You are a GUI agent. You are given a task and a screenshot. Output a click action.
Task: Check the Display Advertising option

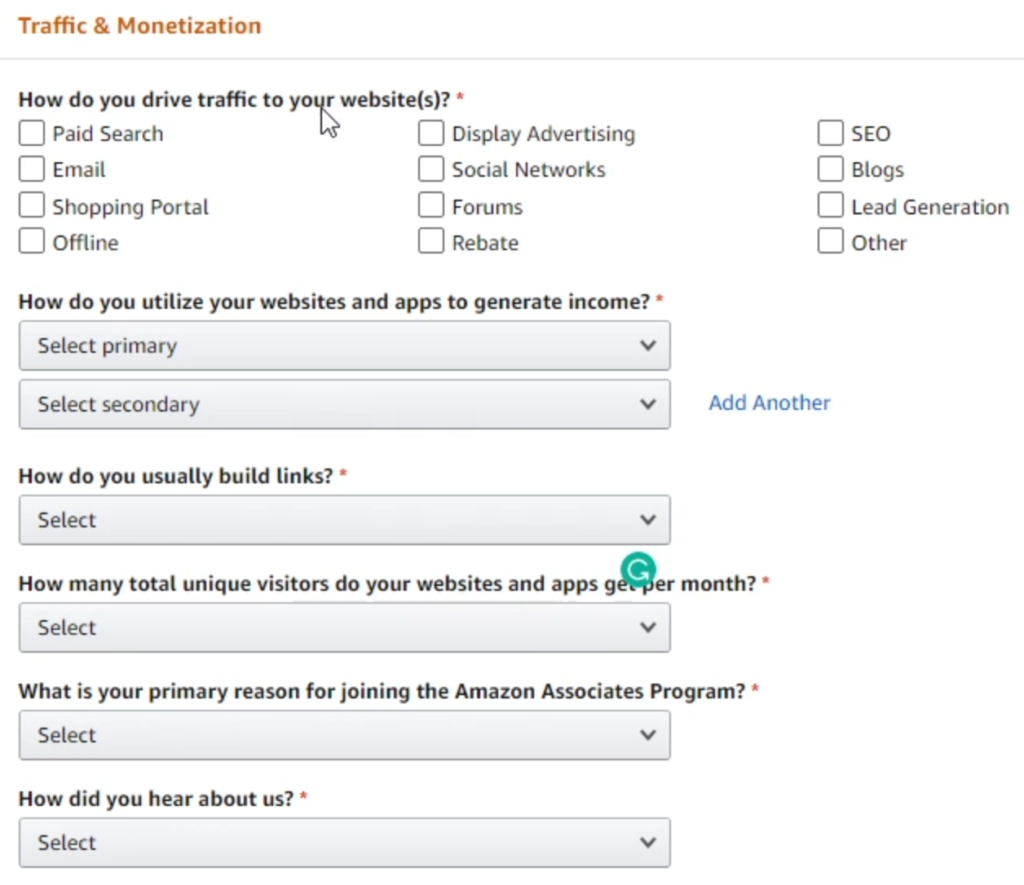pos(431,134)
